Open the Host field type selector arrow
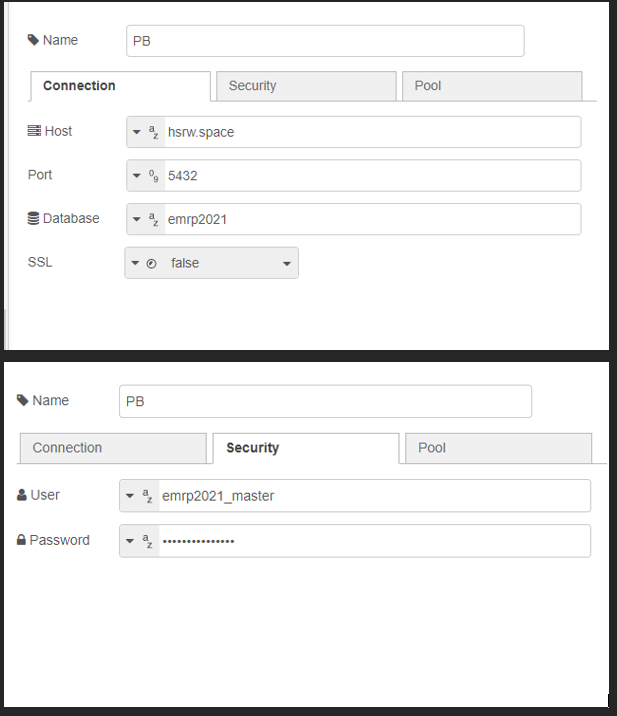 tap(137, 132)
